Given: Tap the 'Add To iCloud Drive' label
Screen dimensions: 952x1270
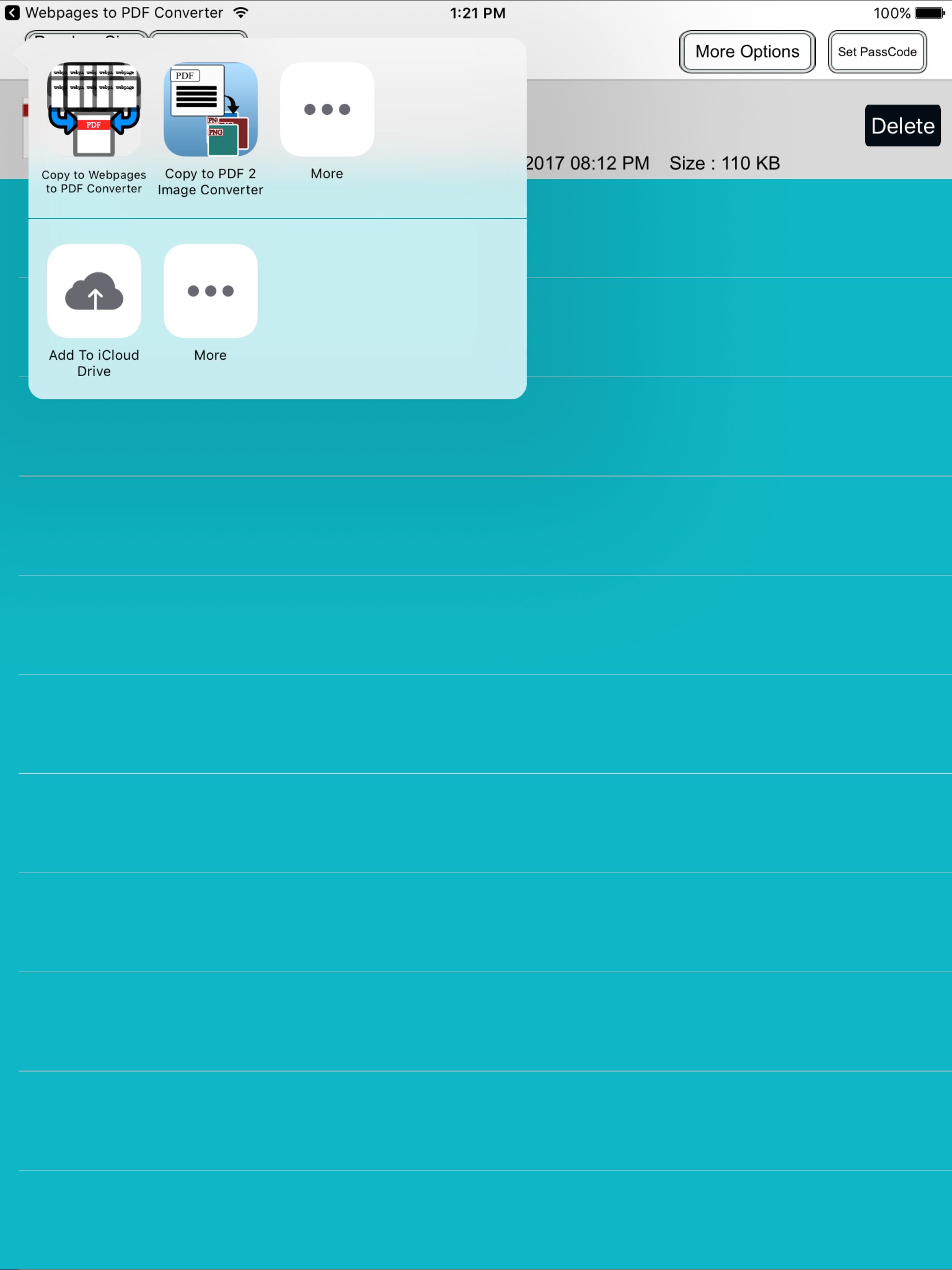Looking at the screenshot, I should click(x=93, y=363).
